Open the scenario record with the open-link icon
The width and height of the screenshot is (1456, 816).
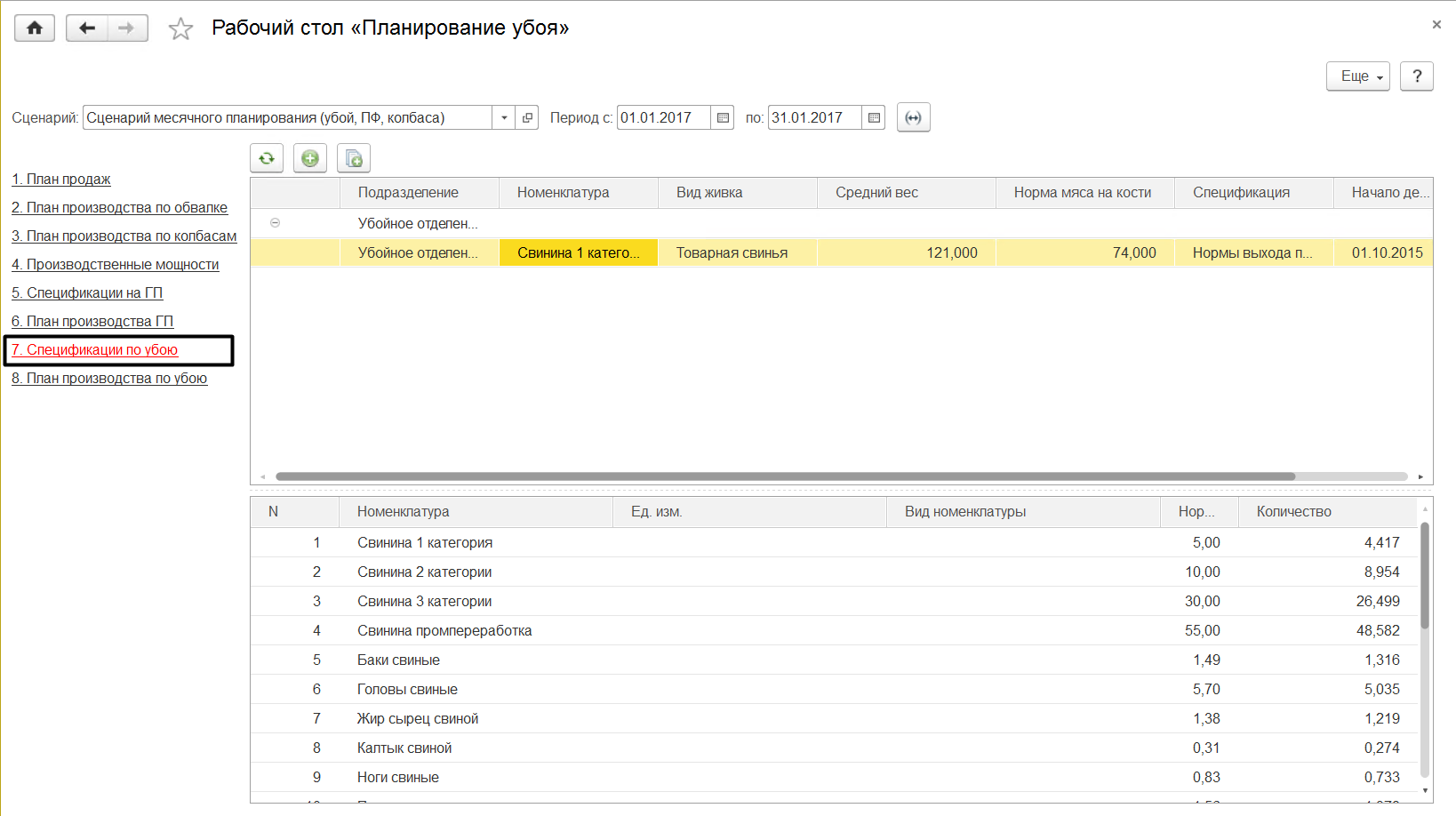tap(527, 117)
